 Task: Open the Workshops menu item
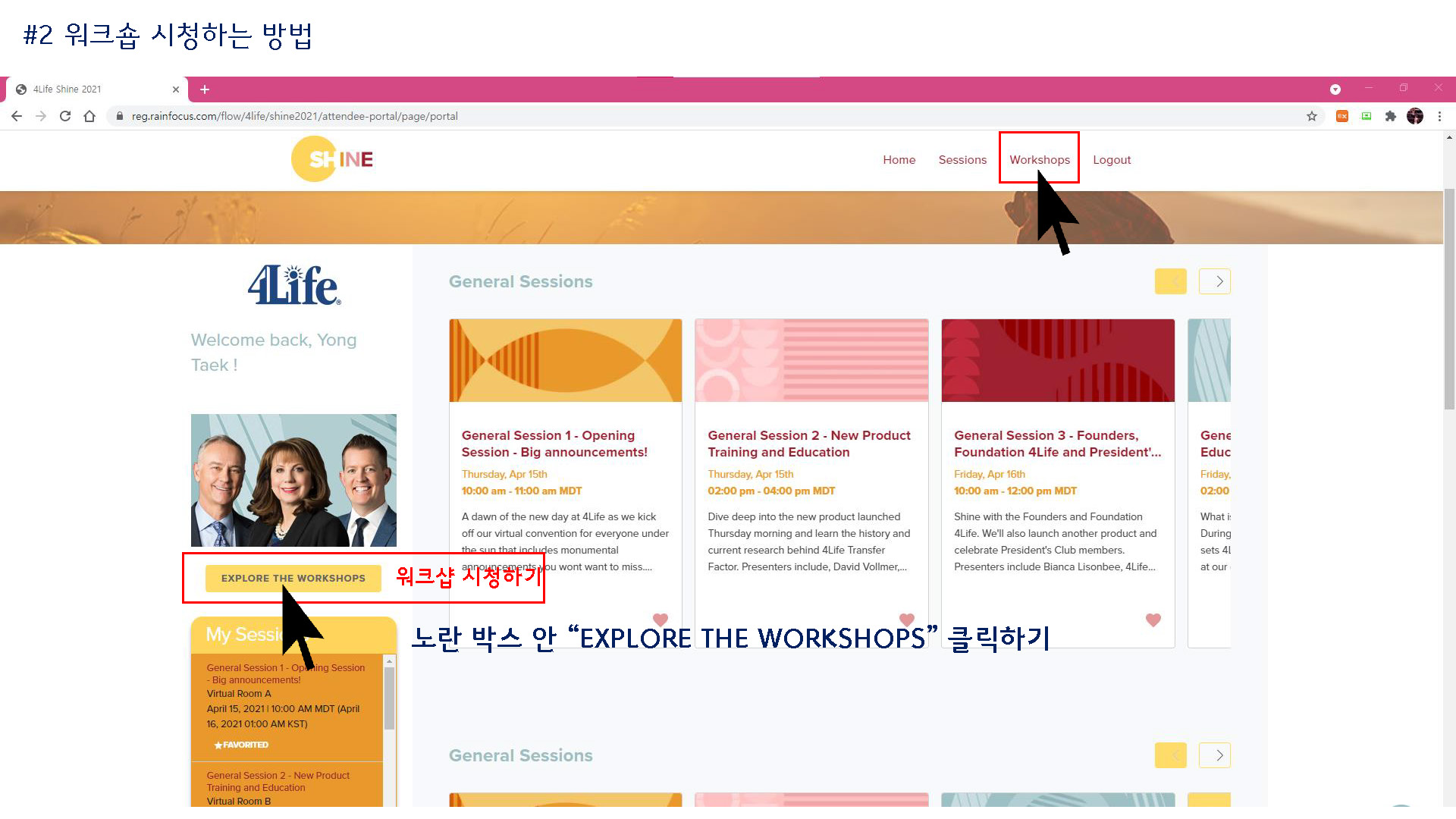click(1040, 160)
